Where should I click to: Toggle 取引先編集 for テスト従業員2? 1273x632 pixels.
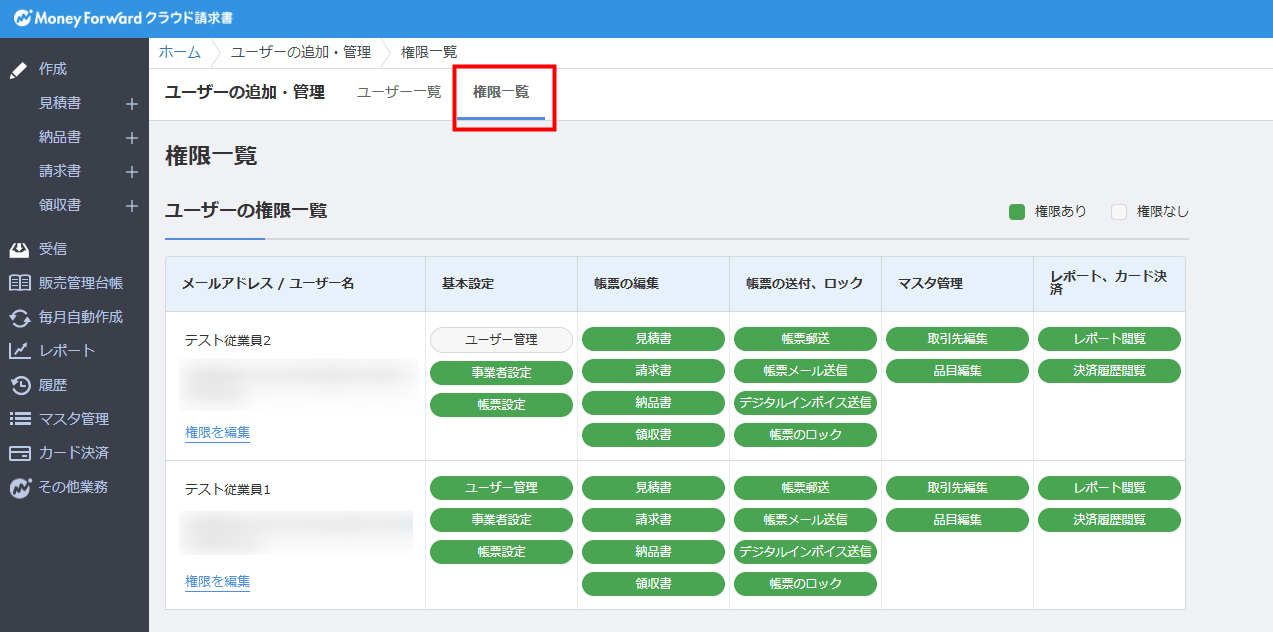pos(957,339)
